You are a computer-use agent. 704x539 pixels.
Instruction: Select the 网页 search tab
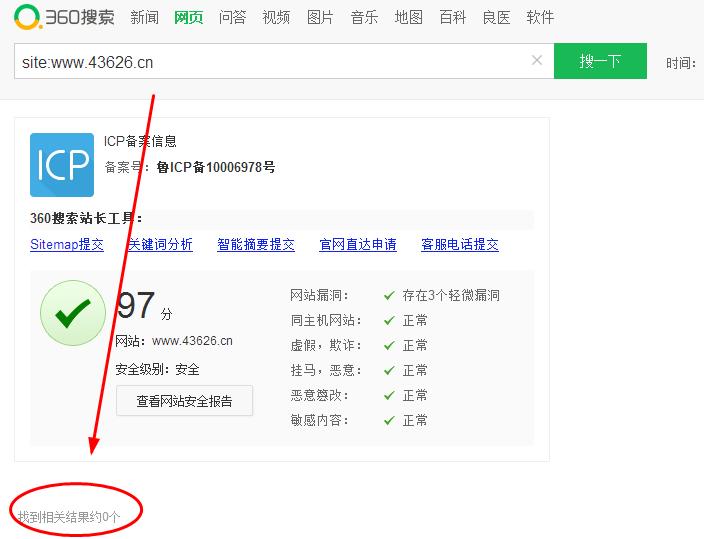[189, 18]
